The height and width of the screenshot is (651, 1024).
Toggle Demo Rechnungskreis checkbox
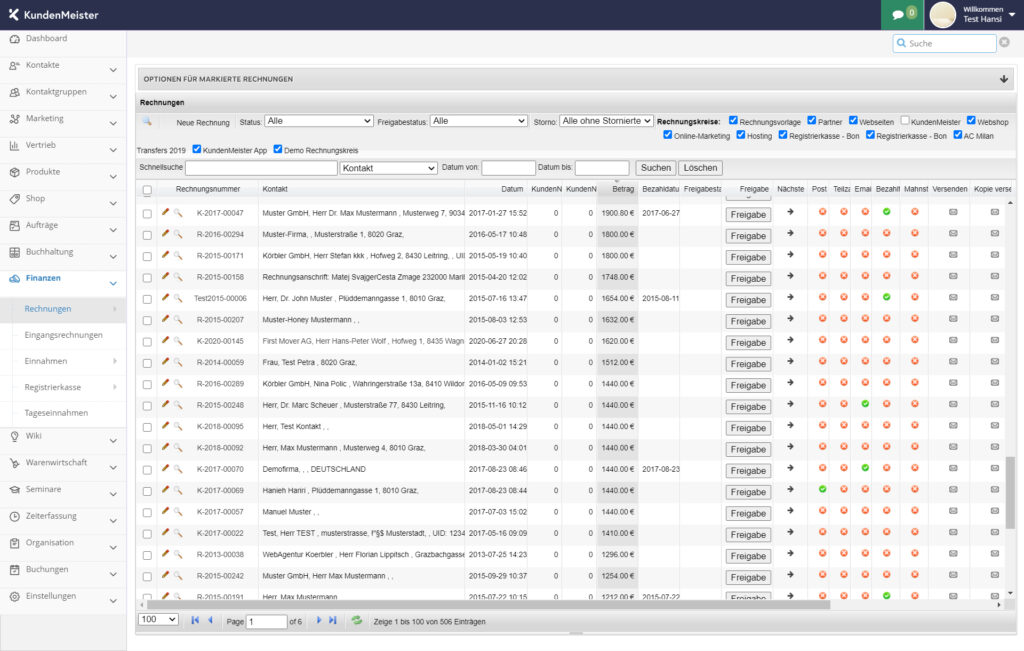278,149
